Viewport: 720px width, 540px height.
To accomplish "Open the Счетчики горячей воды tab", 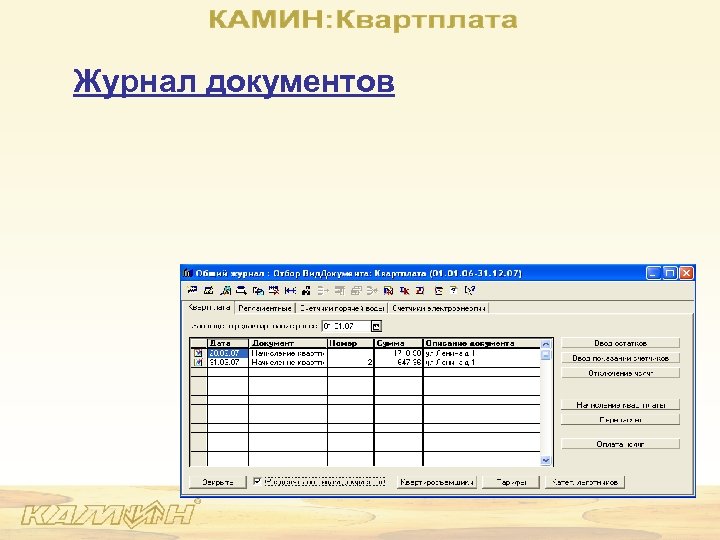I will click(x=342, y=308).
